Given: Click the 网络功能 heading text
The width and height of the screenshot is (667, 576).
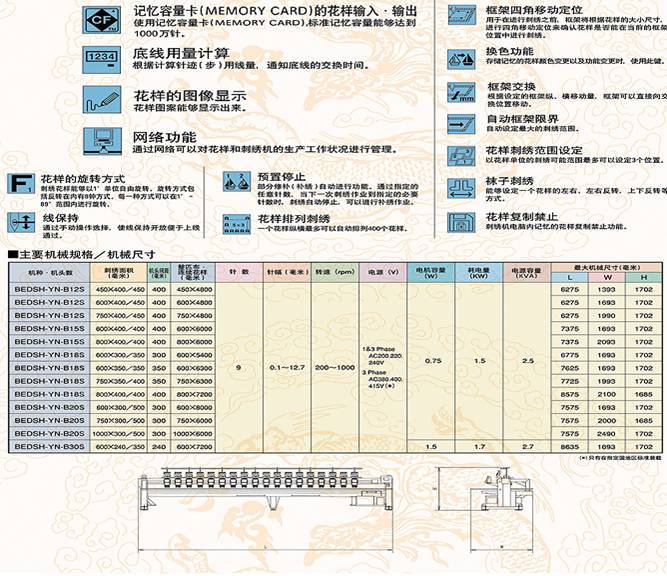Looking at the screenshot, I should pyautogui.click(x=164, y=137).
